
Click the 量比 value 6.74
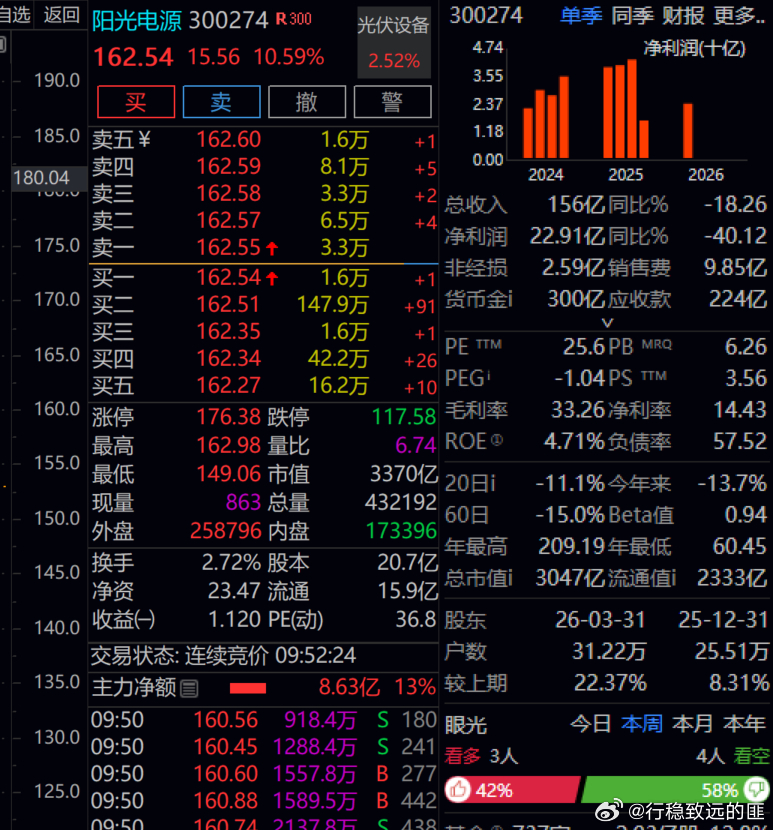click(x=416, y=446)
